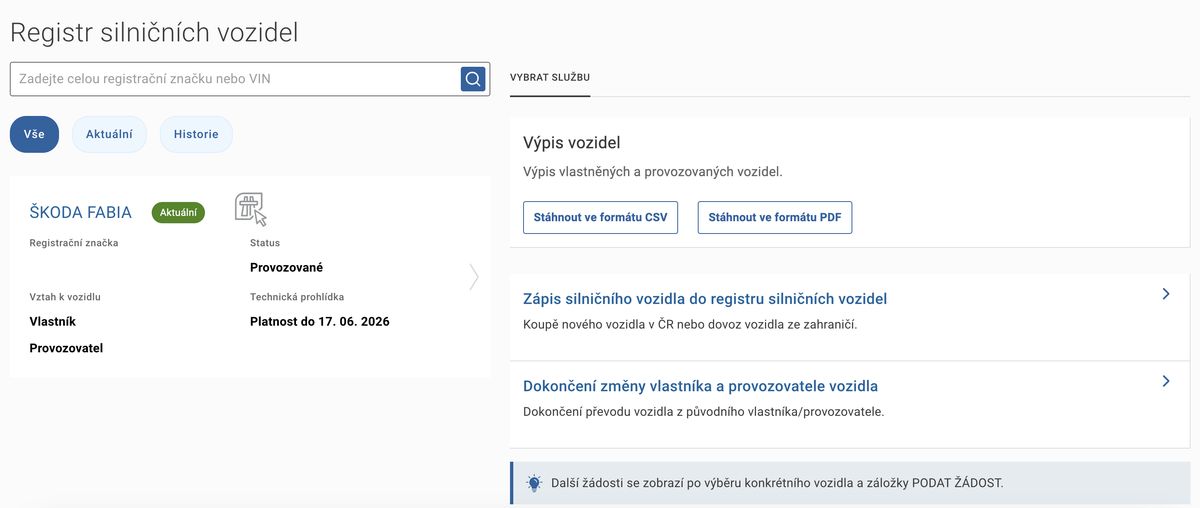The width and height of the screenshot is (1200, 508).
Task: Click the Provozované status value
Action: 286,268
